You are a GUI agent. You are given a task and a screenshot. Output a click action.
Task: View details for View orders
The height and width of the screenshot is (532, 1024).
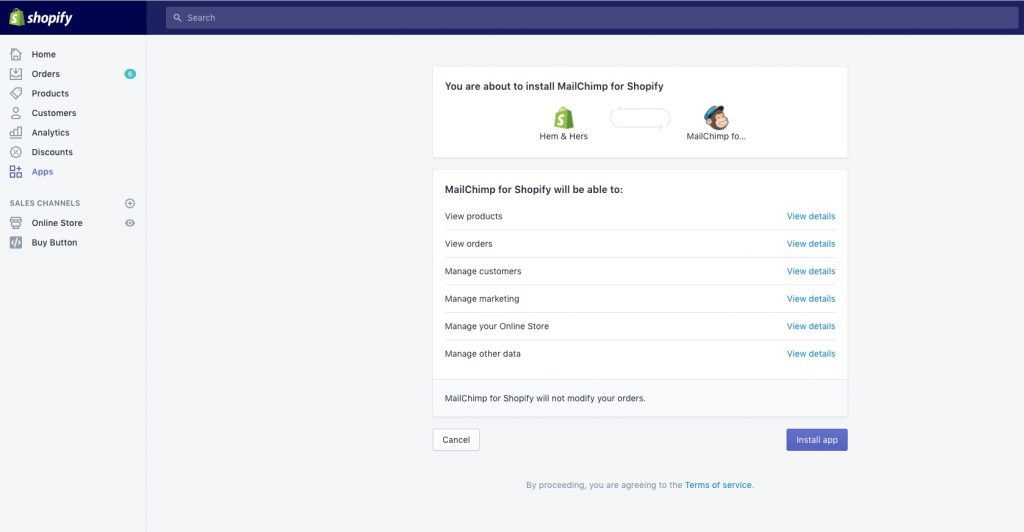point(810,243)
